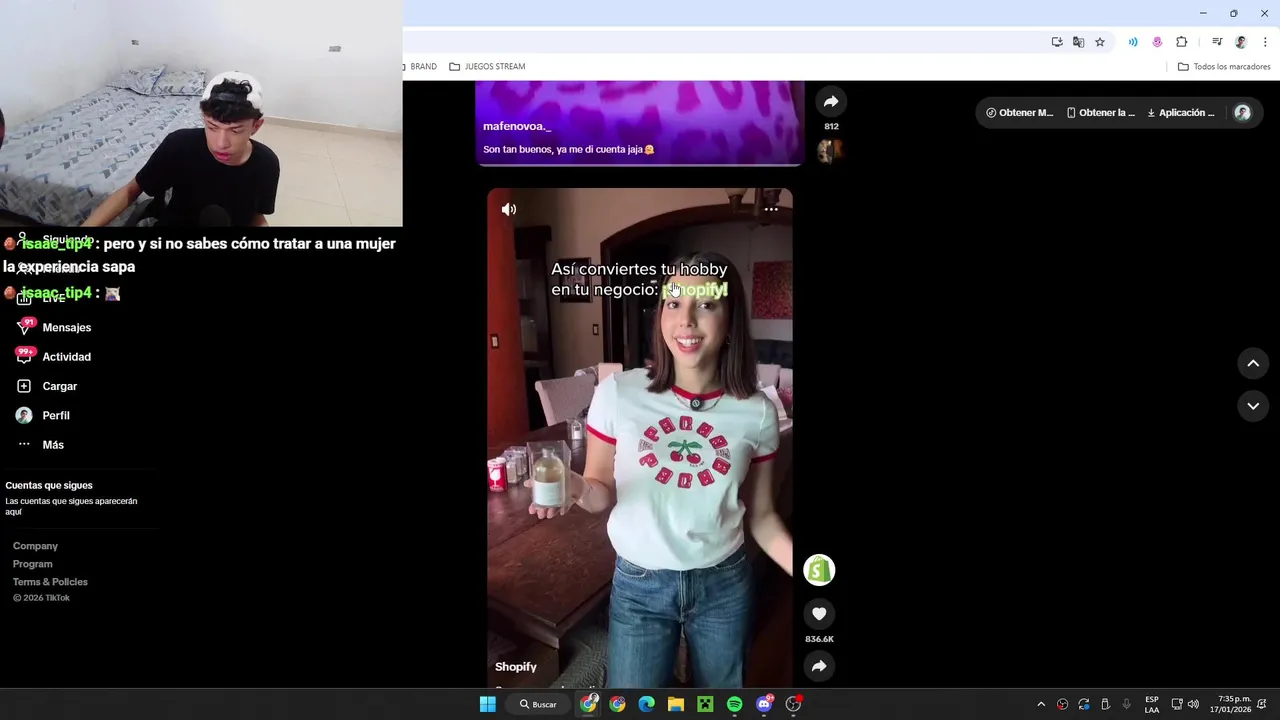Open the Windows Start menu
1280x720 pixels.
[488, 704]
